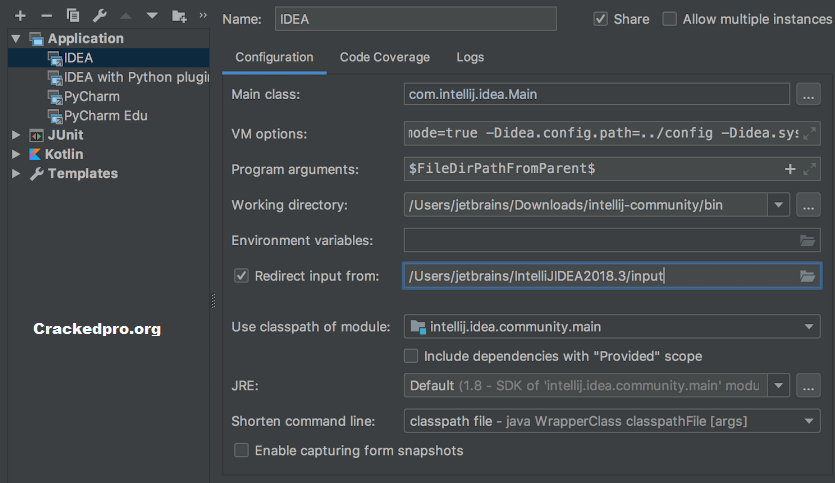Screen dimensions: 835x483
Task: Expand the Kotlin tree node
Action: [x=16, y=154]
